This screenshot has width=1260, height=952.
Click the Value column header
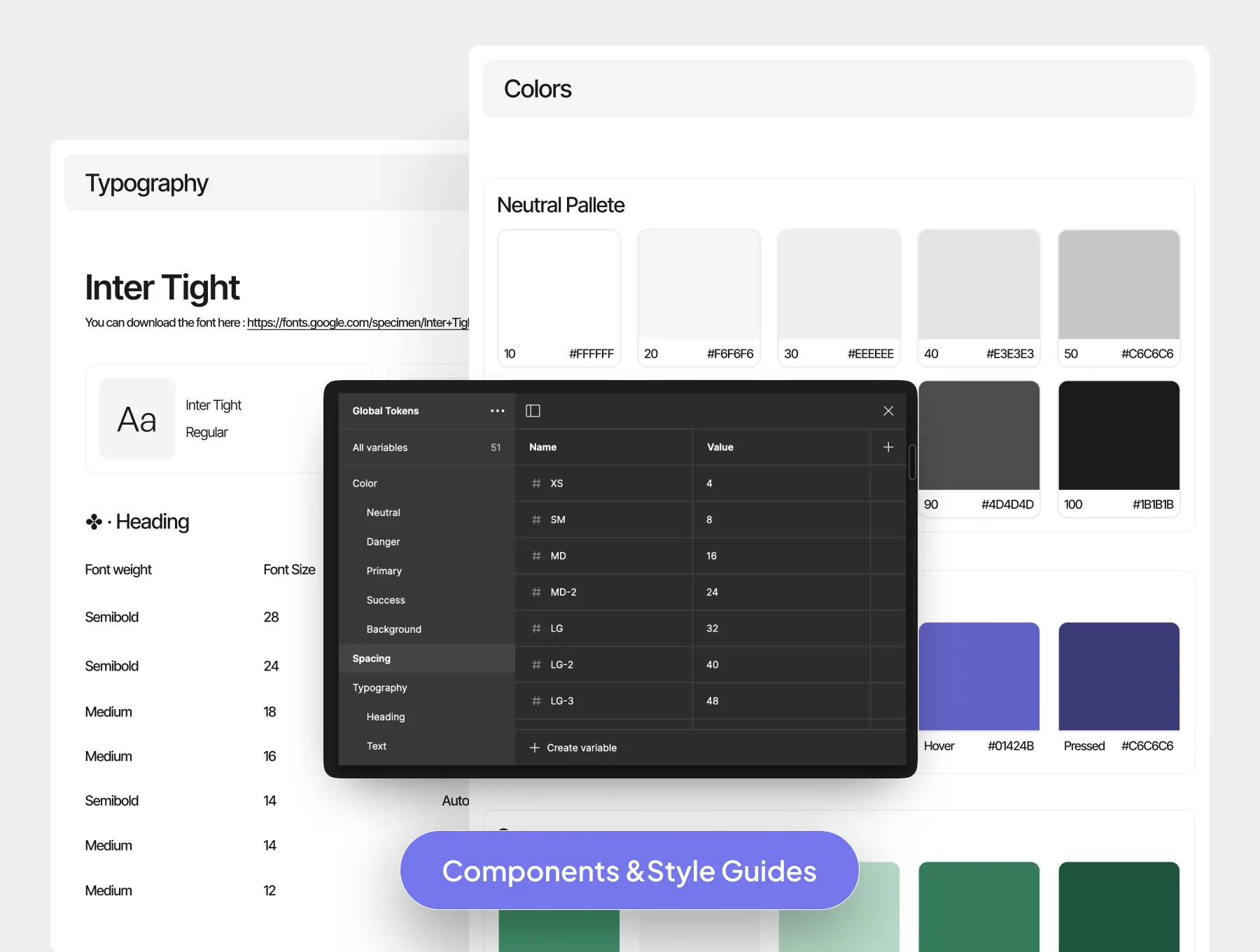click(720, 447)
